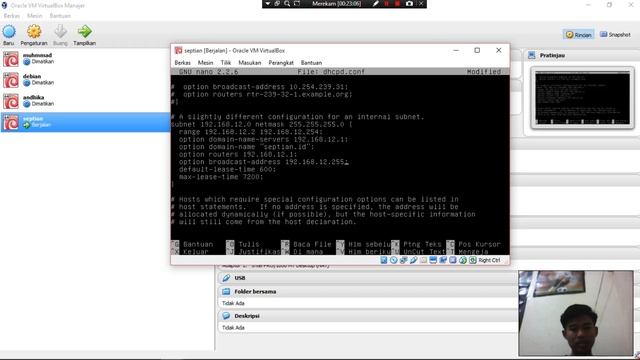Click the recorder toolbar dropdown arrow

tap(267, 4)
